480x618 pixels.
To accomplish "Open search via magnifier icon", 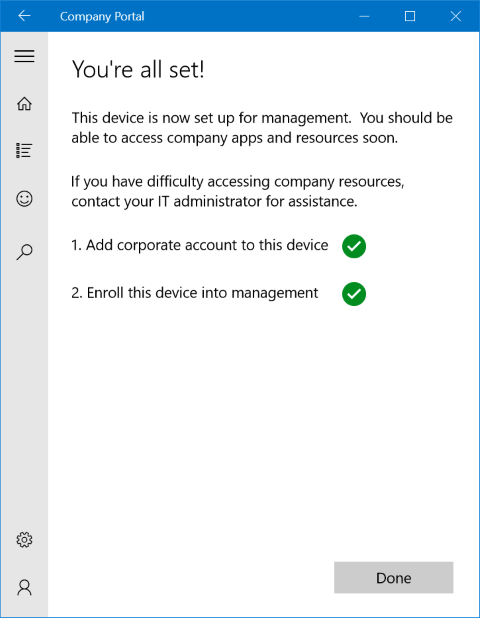I will click(24, 252).
